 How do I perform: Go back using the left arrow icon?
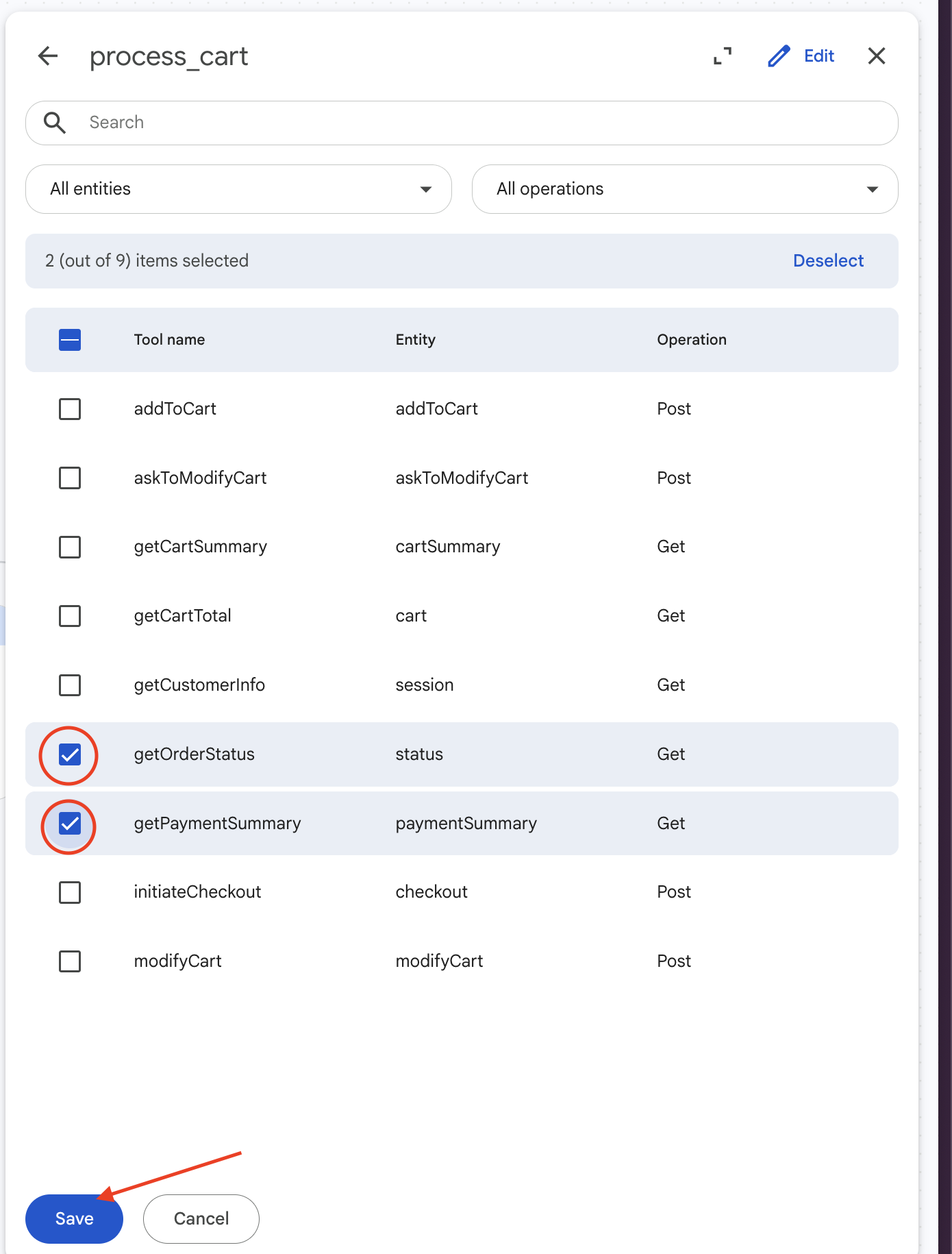click(x=48, y=56)
